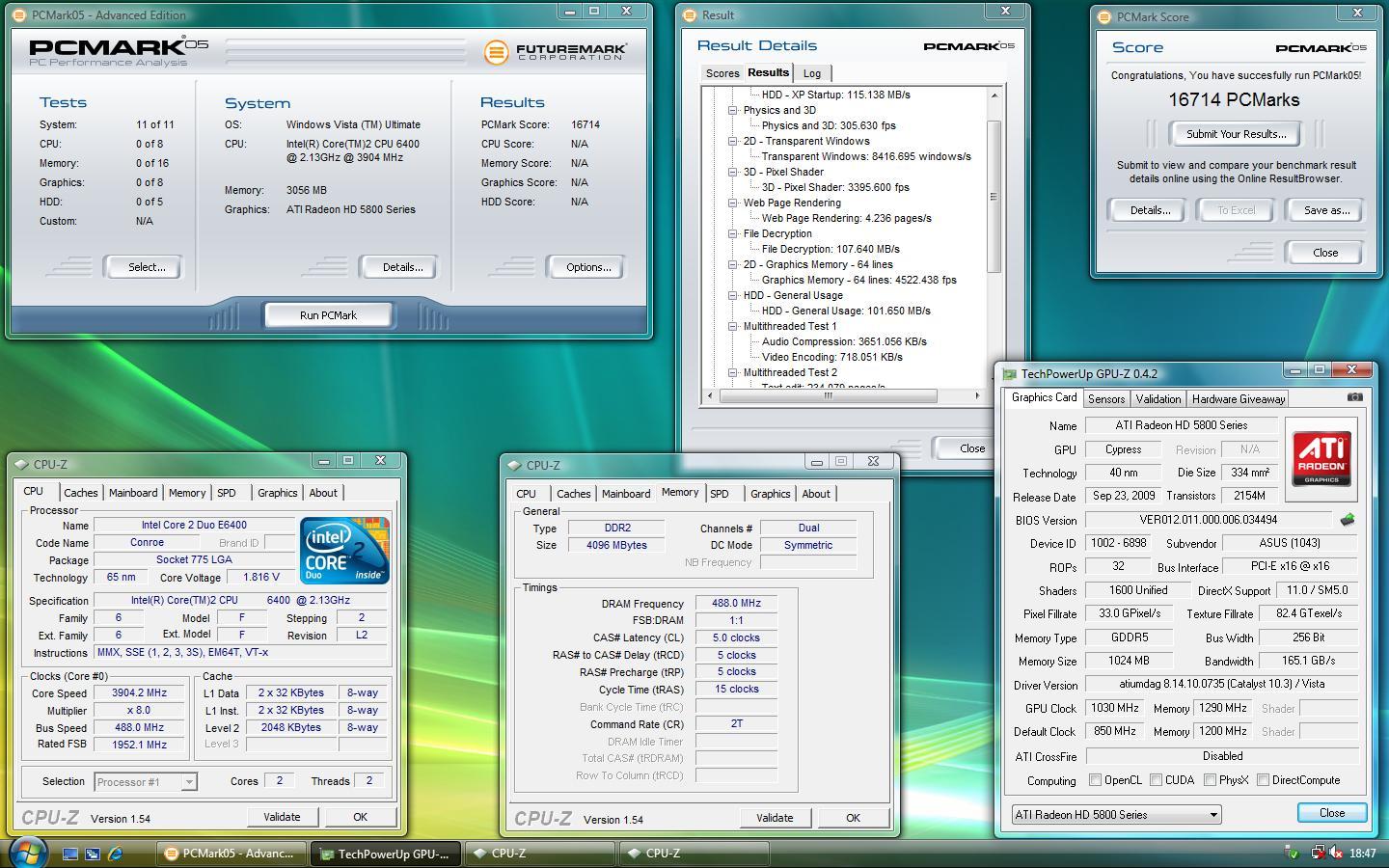
Task: Click OK in the Memory CPU-Z window
Action: [x=853, y=818]
